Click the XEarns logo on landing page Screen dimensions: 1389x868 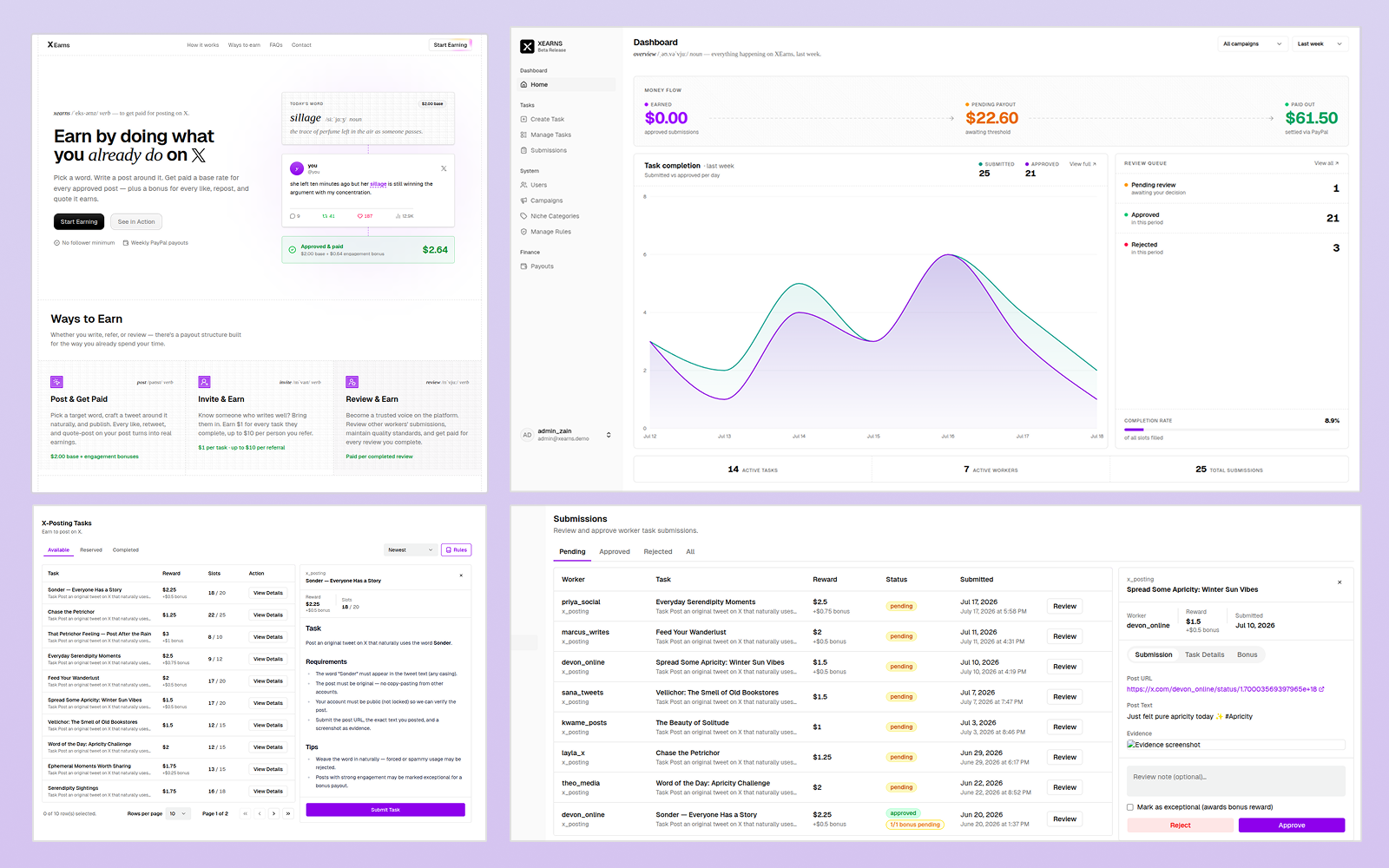point(59,45)
